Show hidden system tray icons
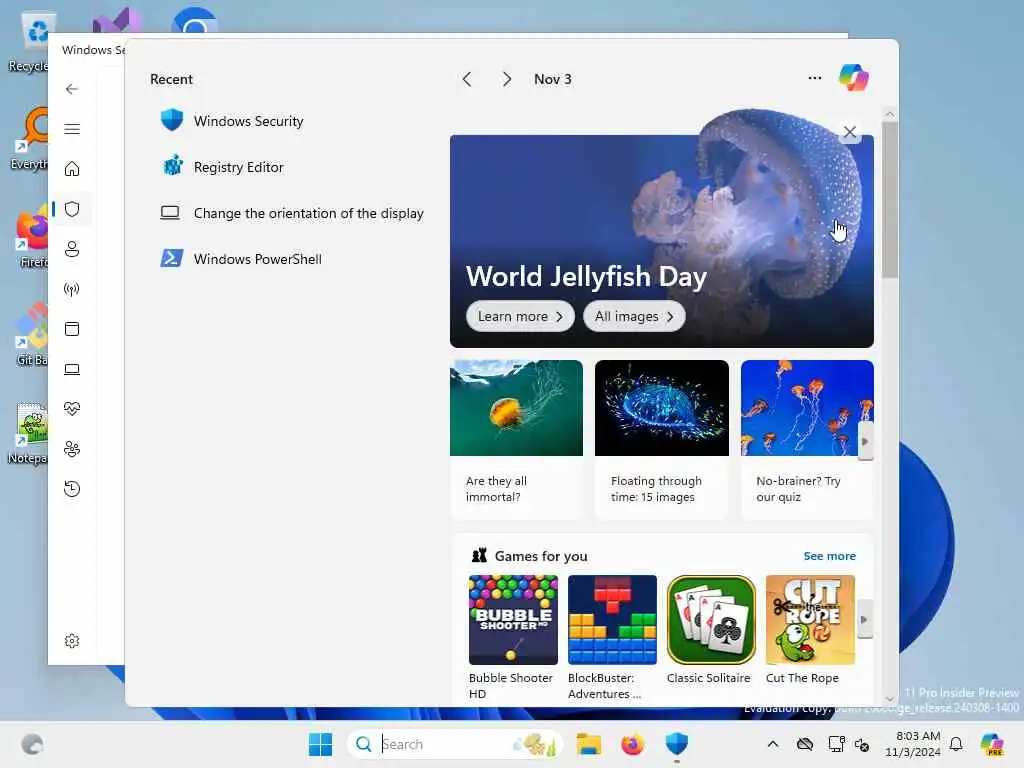The height and width of the screenshot is (768, 1024). (773, 744)
